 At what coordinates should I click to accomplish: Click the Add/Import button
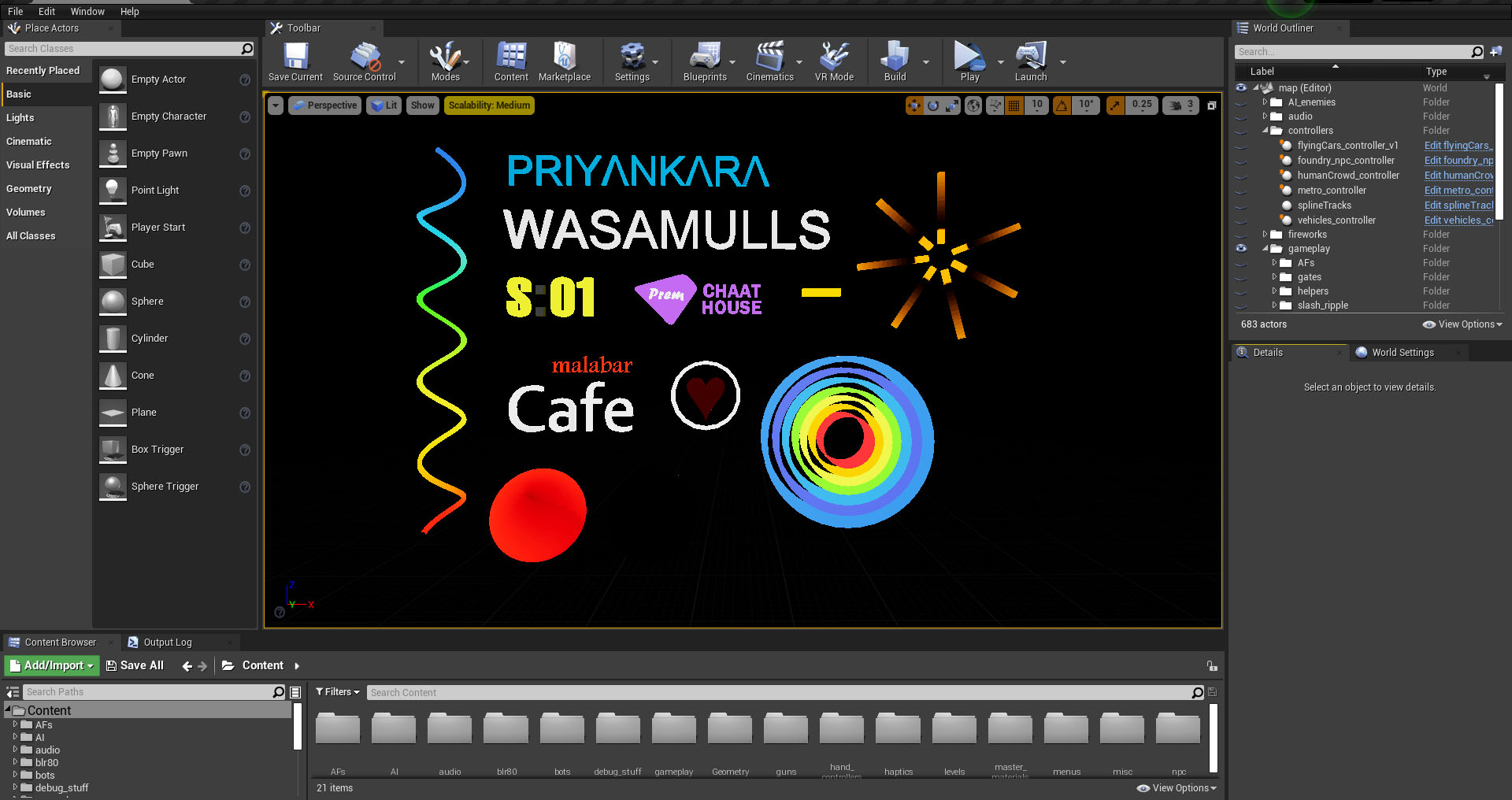[x=52, y=666]
